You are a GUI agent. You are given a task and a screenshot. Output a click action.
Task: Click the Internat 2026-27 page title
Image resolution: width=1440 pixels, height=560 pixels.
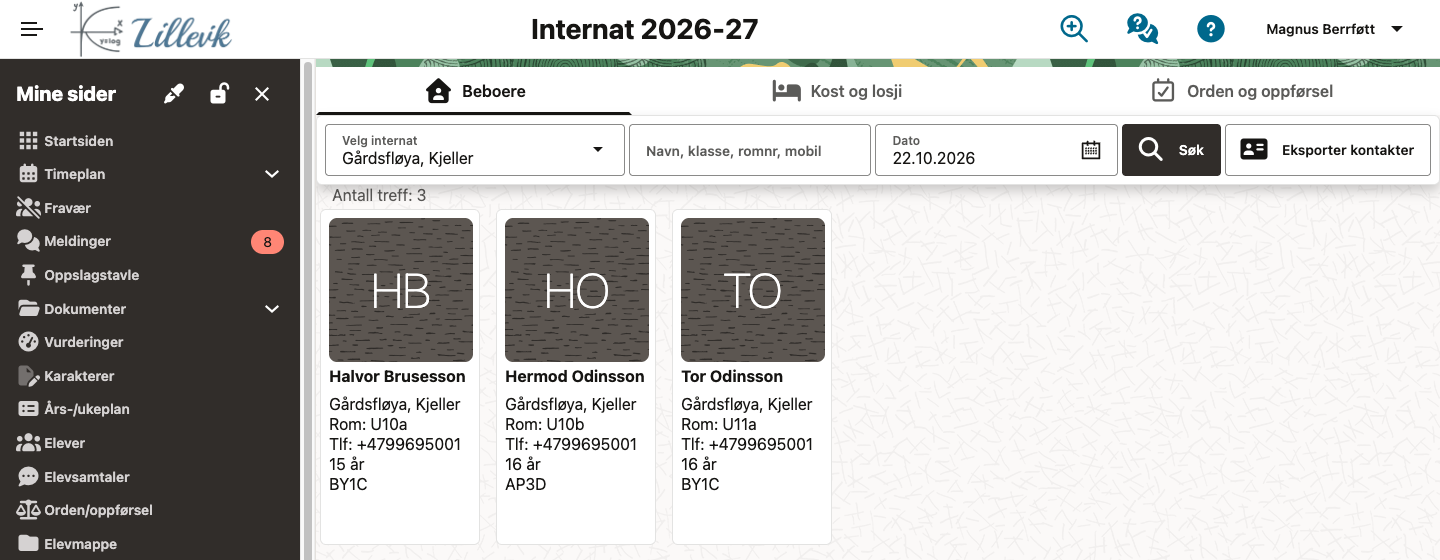pos(645,30)
